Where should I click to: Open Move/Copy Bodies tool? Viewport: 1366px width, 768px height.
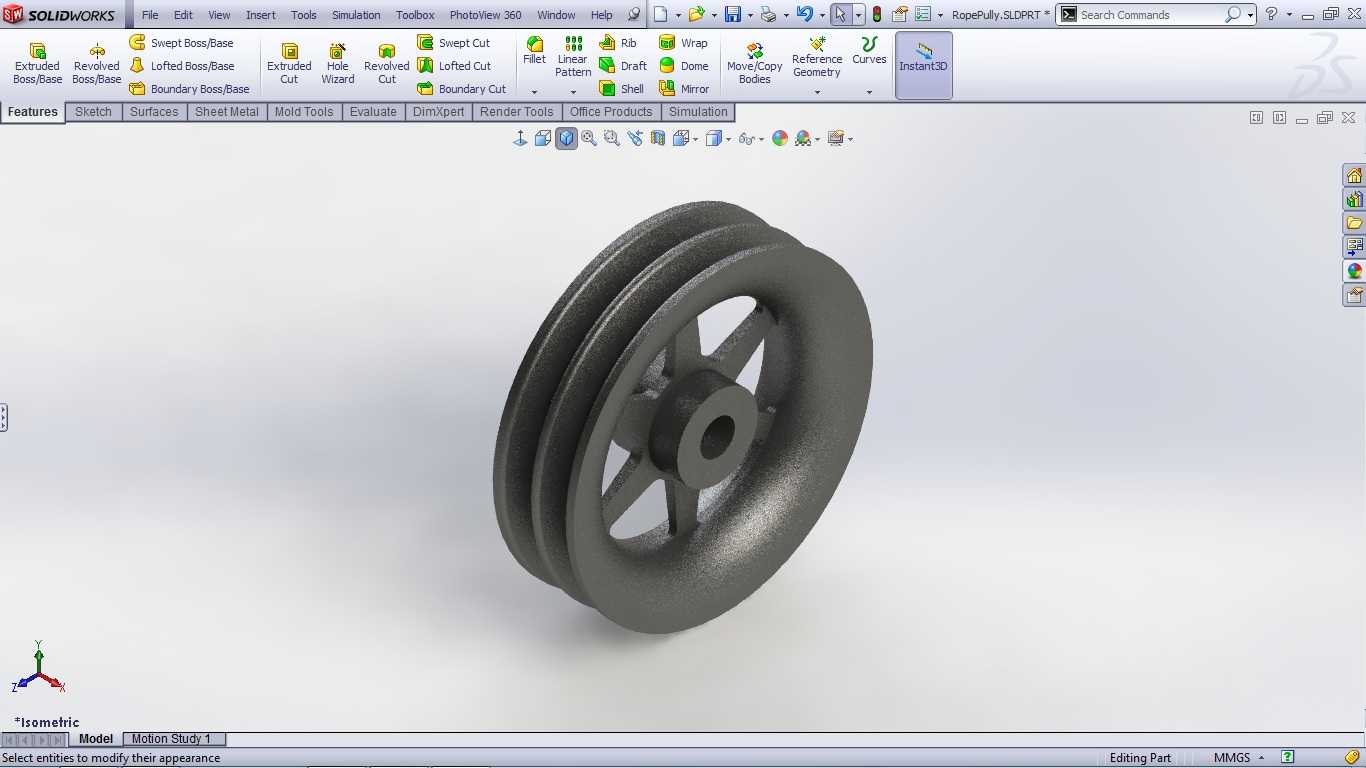[755, 63]
